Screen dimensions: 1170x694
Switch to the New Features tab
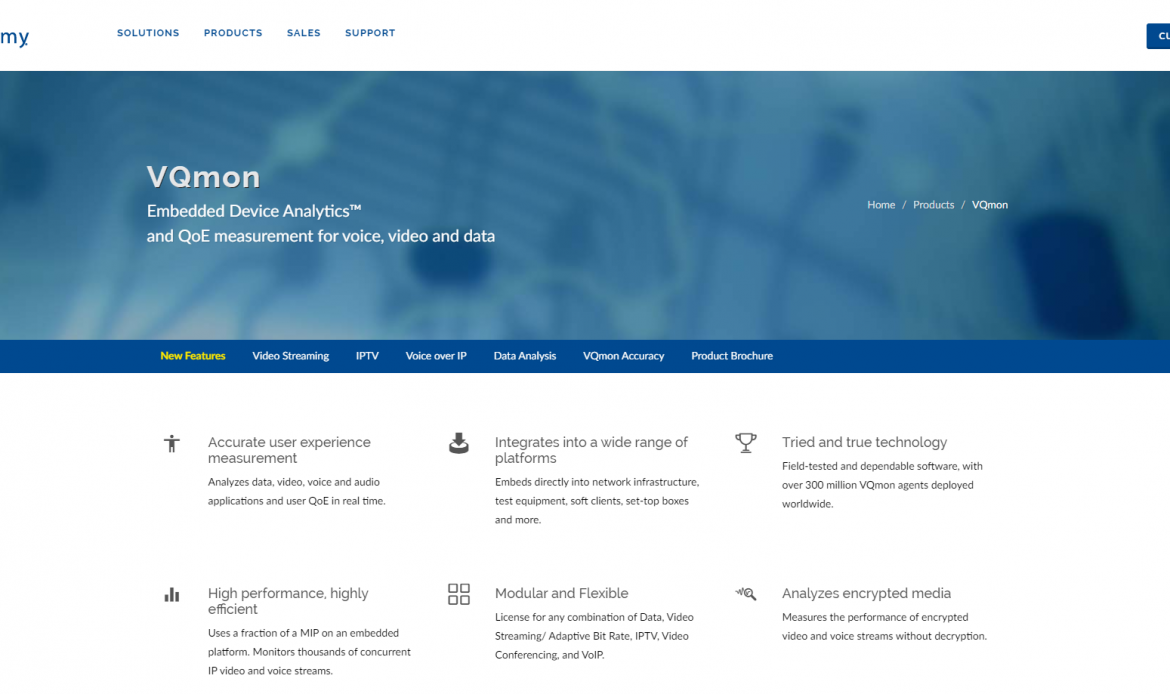(193, 356)
